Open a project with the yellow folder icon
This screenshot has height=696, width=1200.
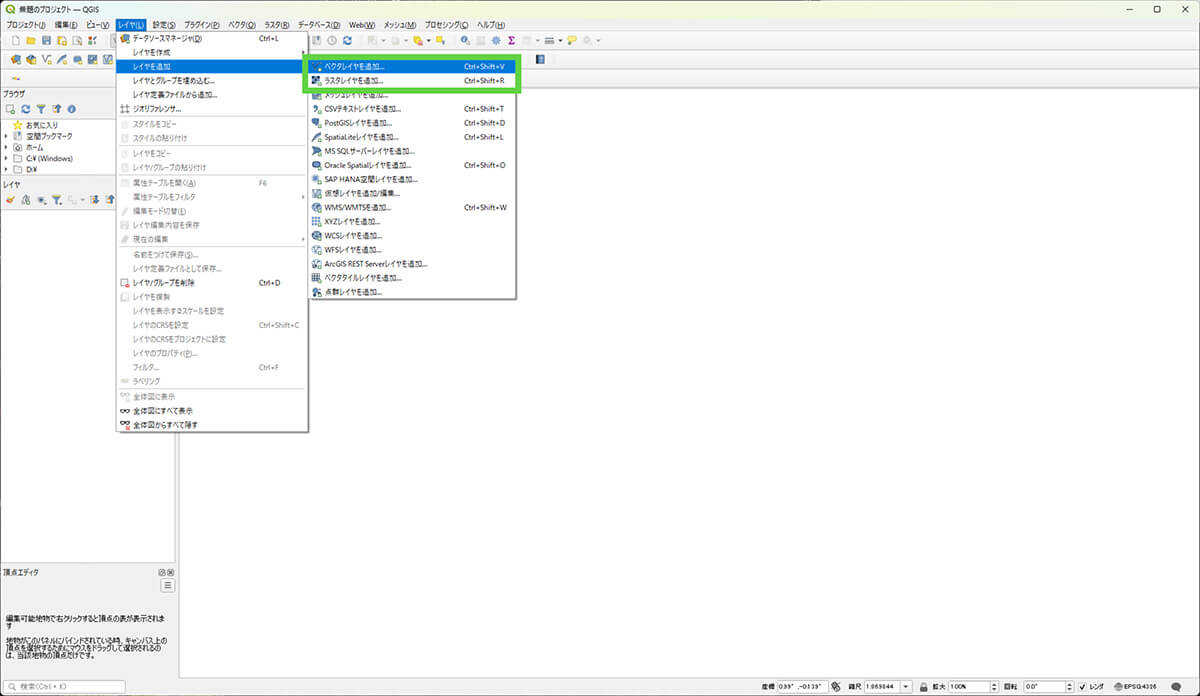(31, 40)
